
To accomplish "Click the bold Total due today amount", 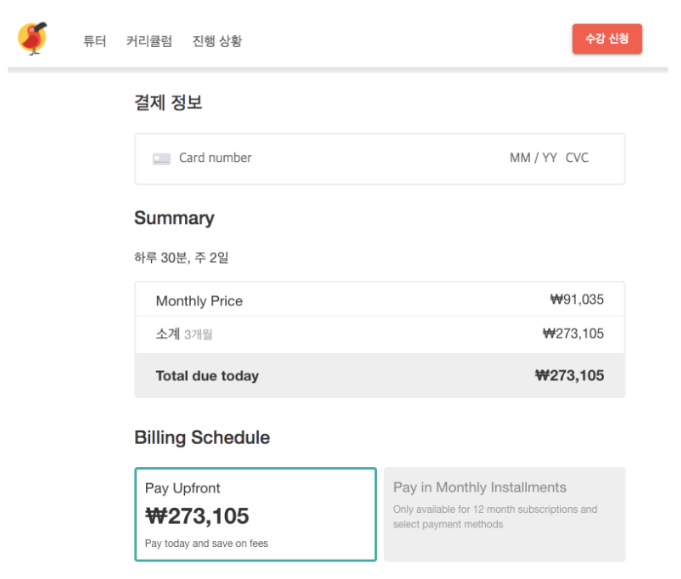I will pos(569,376).
